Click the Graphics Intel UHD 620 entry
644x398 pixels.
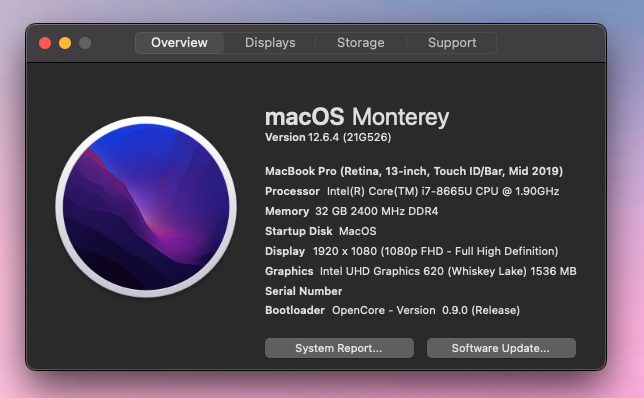(421, 271)
